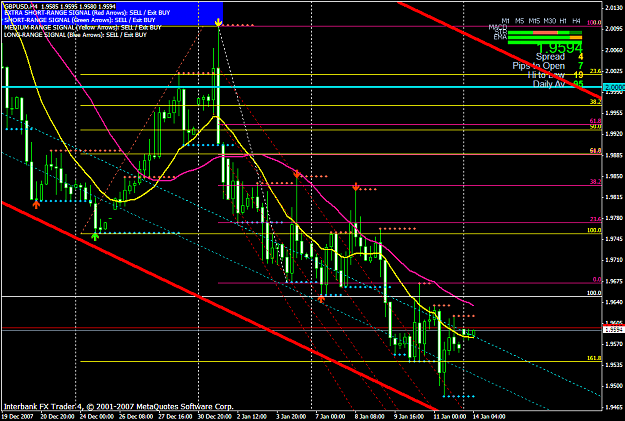
Task: Click the EMA indicator row label
Action: pyautogui.click(x=500, y=37)
